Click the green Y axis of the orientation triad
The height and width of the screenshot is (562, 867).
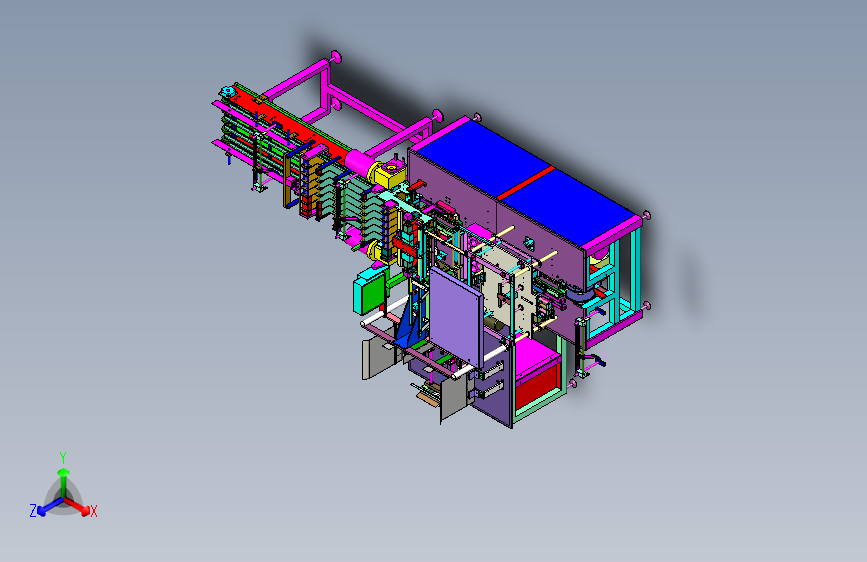[64, 481]
